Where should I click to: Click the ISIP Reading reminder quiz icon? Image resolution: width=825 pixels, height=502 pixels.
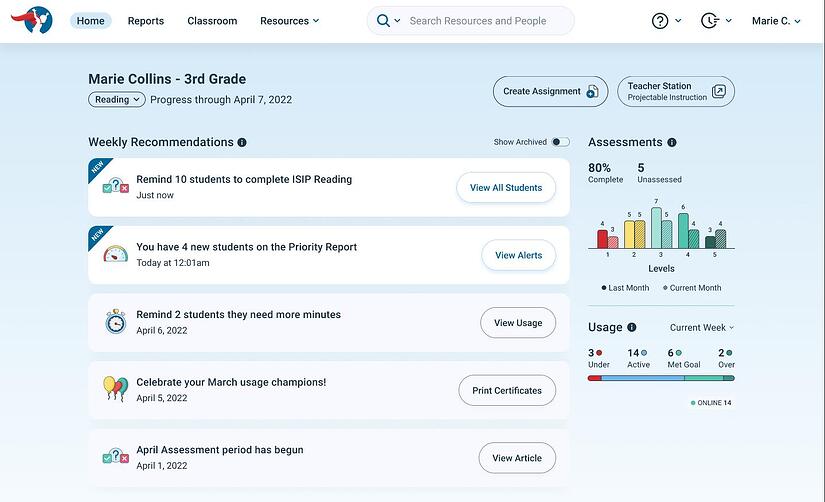tap(116, 186)
